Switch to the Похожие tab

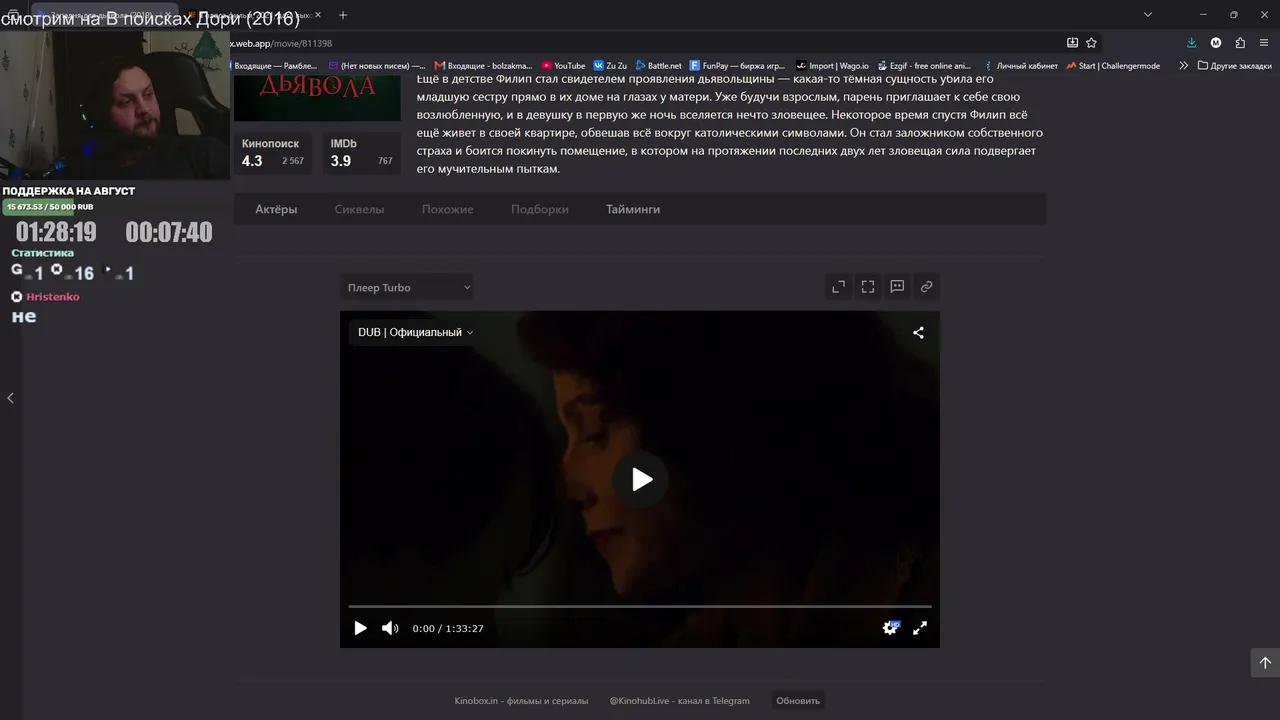[447, 209]
